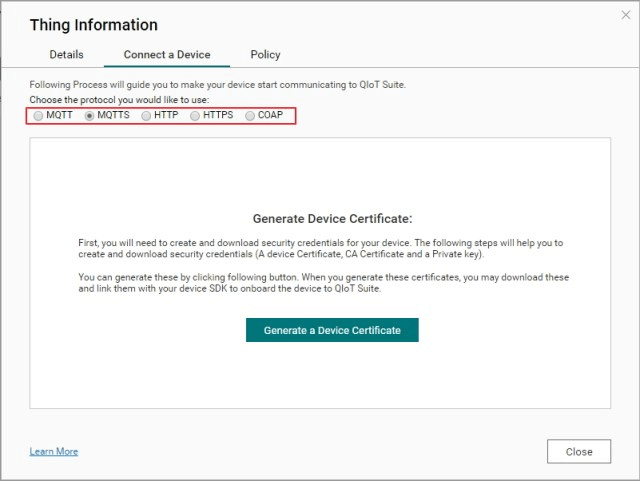The width and height of the screenshot is (640, 481).
Task: Click the Thing Information dialog title
Action: coord(94,25)
